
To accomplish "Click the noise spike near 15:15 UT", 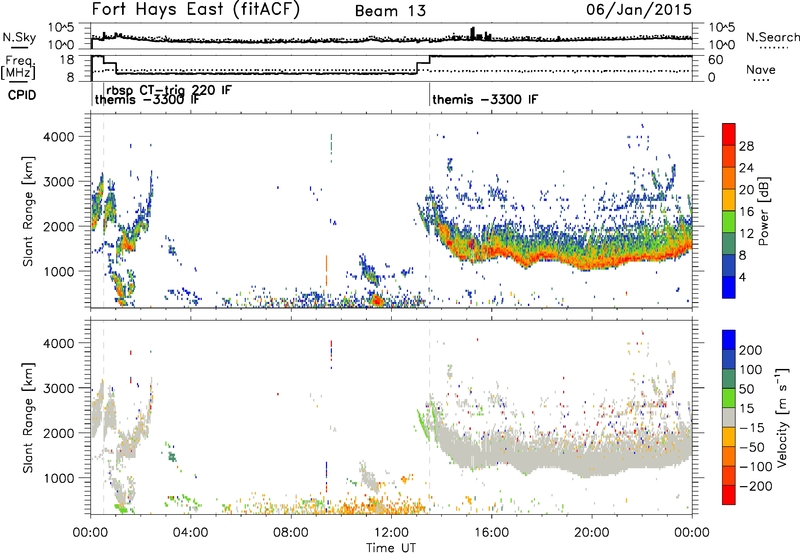I will [x=473, y=33].
